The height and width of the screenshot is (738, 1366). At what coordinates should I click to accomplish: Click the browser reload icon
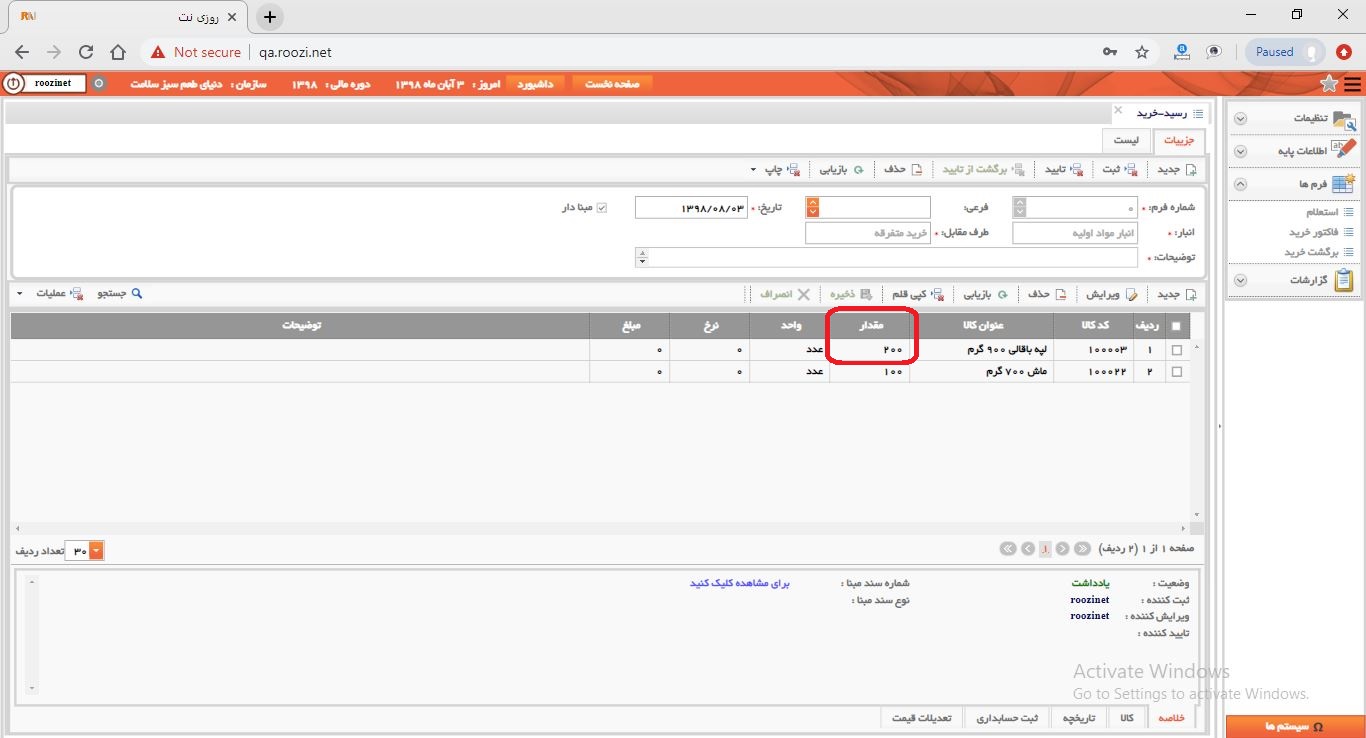pyautogui.click(x=86, y=52)
